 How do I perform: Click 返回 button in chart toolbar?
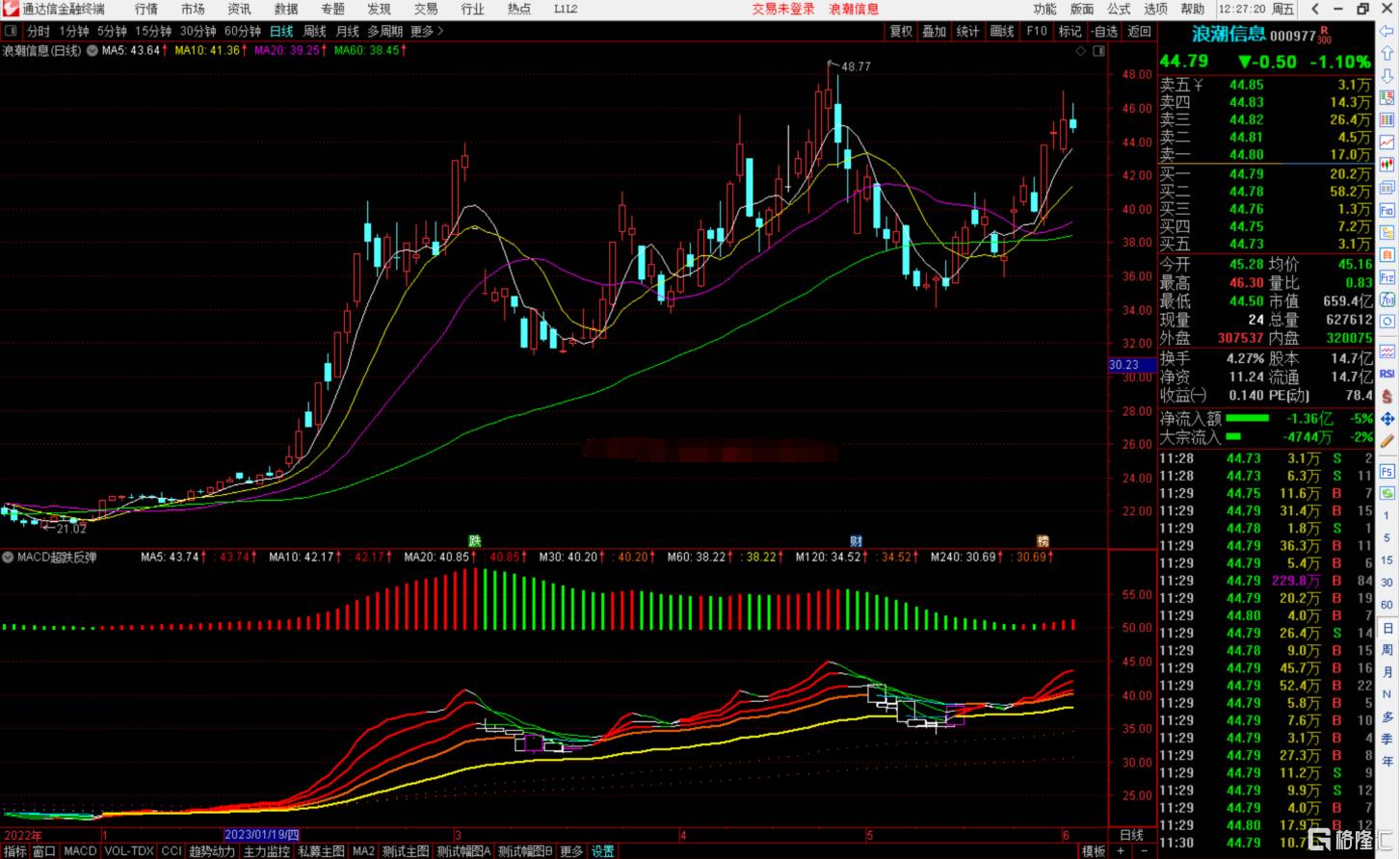click(x=1139, y=32)
